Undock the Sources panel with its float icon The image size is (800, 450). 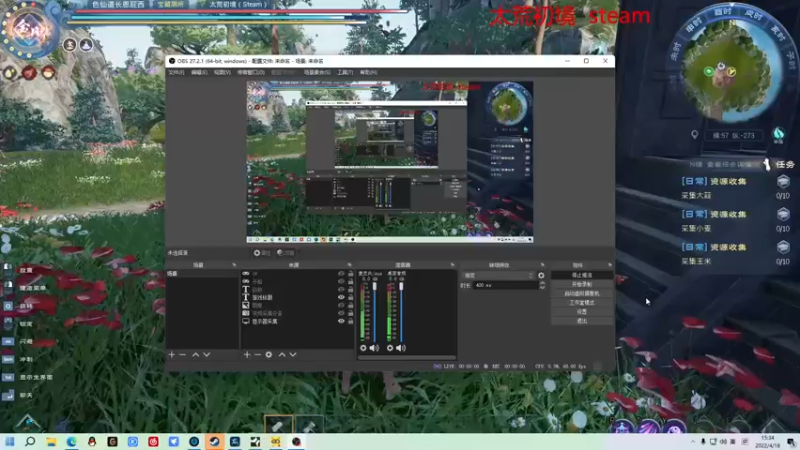click(x=349, y=265)
